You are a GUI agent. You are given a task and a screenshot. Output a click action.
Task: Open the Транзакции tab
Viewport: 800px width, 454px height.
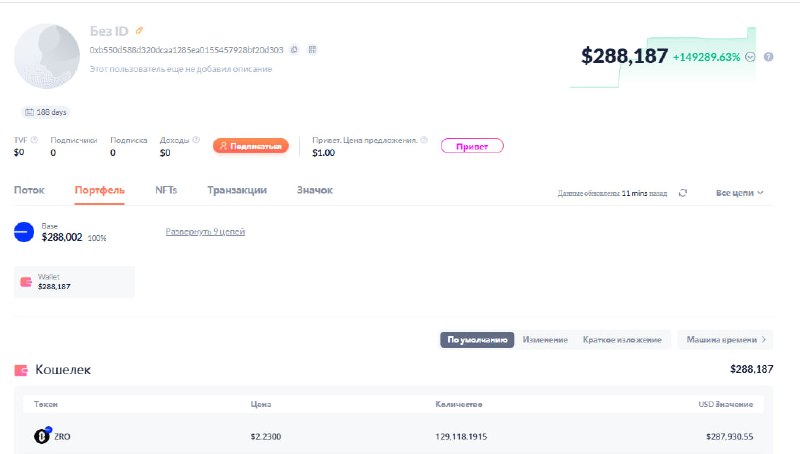tap(237, 190)
